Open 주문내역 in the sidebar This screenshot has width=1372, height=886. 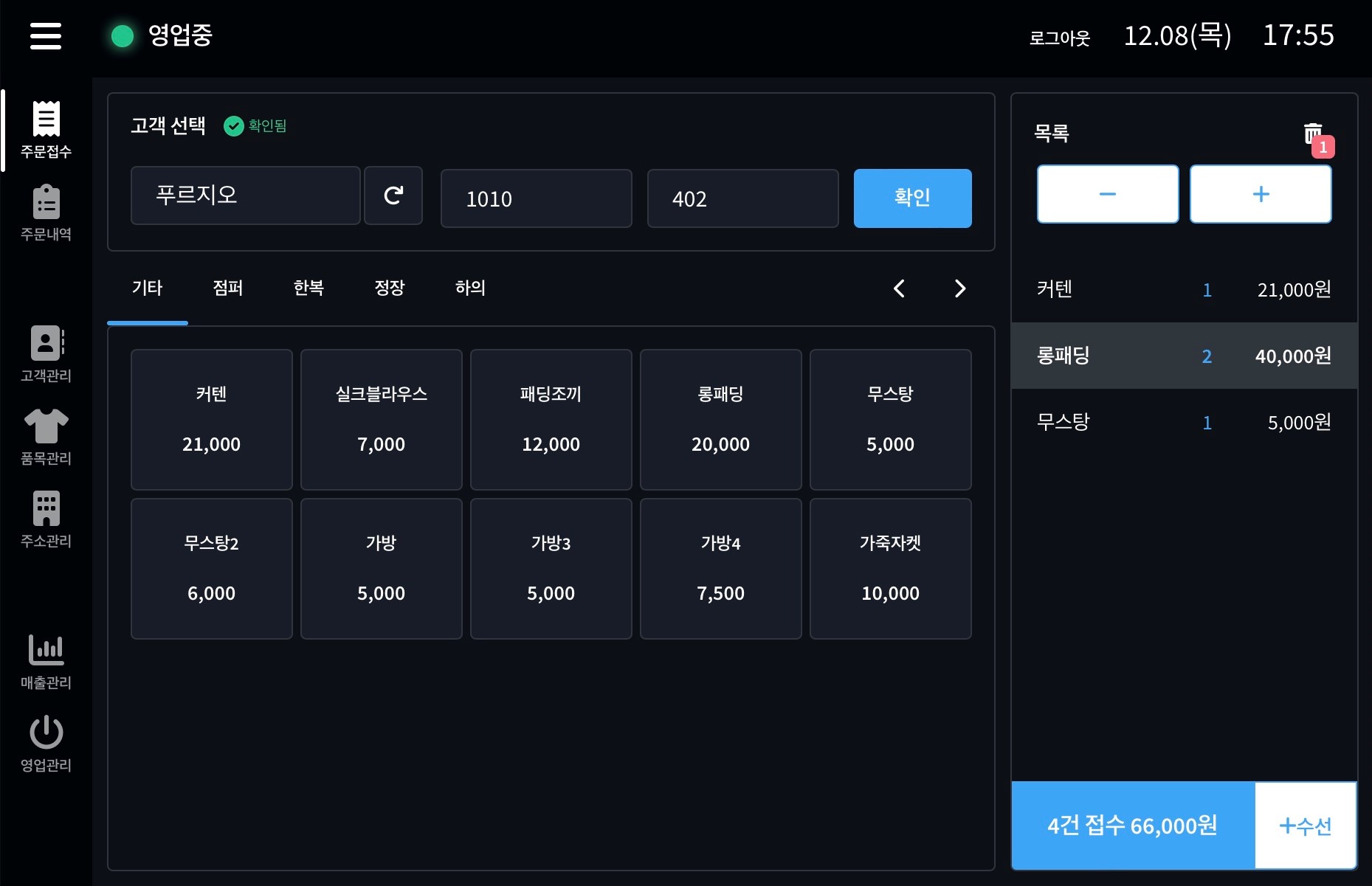[x=46, y=212]
